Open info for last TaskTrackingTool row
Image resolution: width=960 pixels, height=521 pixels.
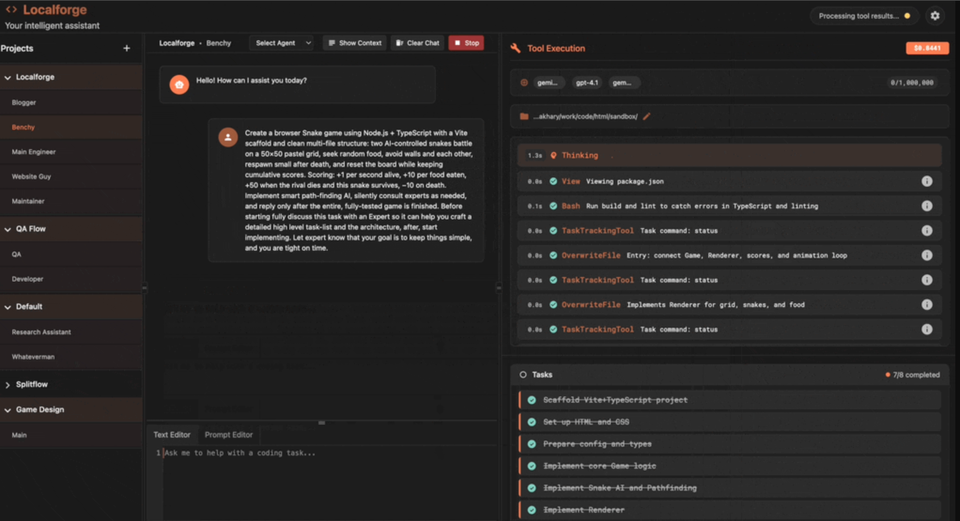(927, 329)
